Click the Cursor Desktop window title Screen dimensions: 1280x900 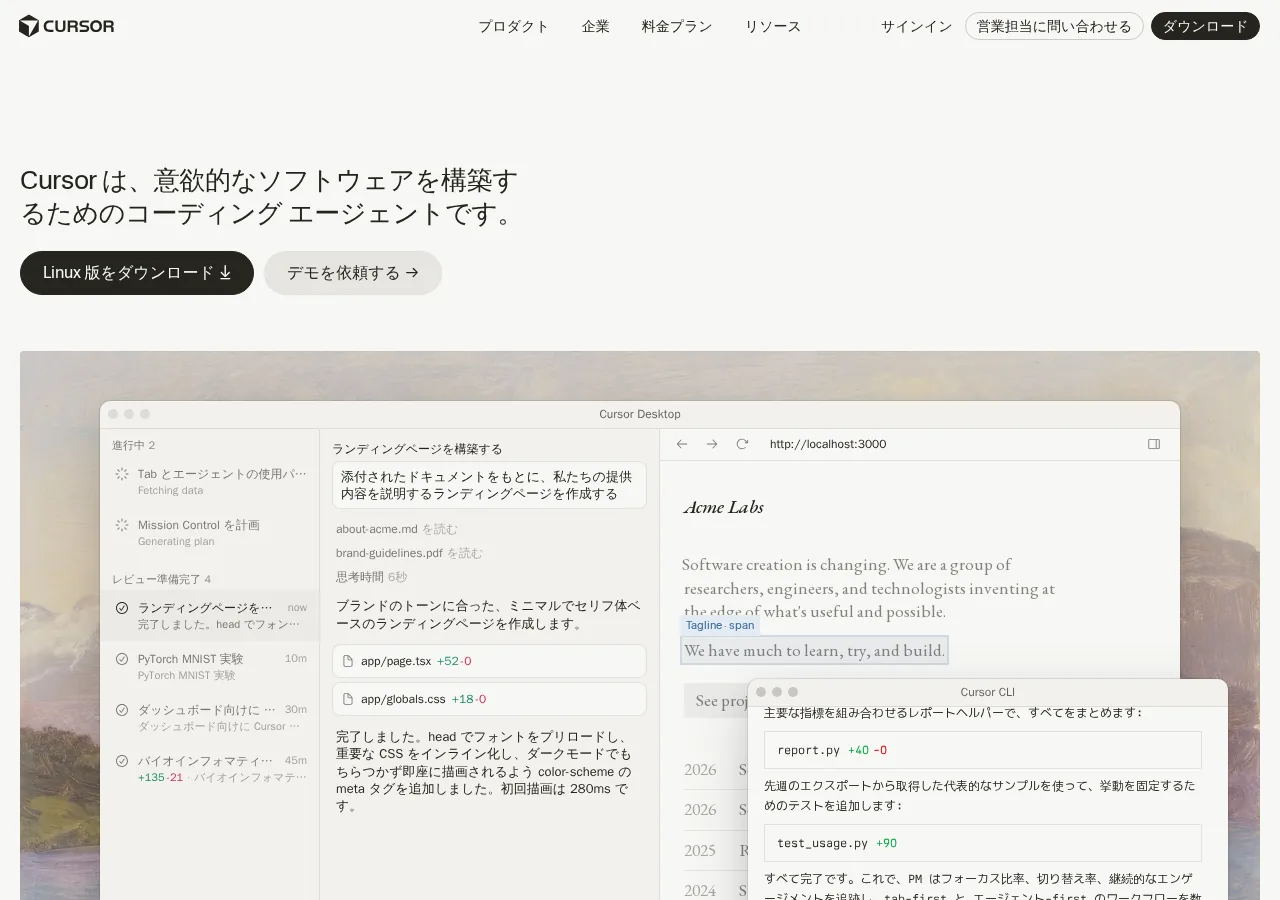click(640, 414)
